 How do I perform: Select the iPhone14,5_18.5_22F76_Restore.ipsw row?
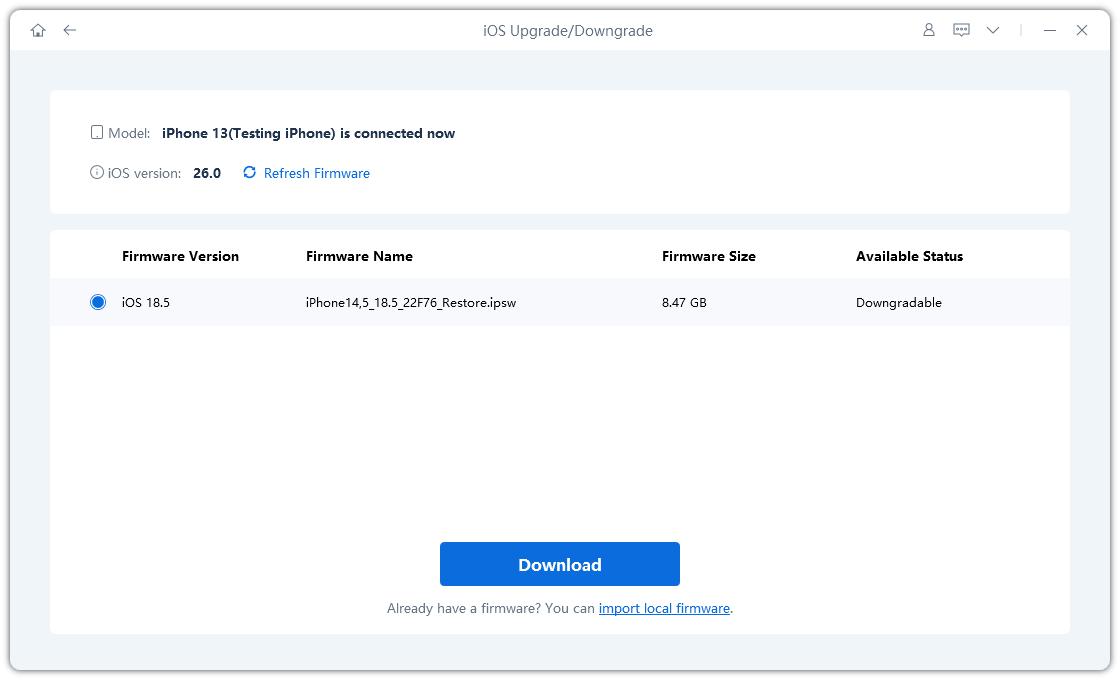pyautogui.click(x=411, y=302)
